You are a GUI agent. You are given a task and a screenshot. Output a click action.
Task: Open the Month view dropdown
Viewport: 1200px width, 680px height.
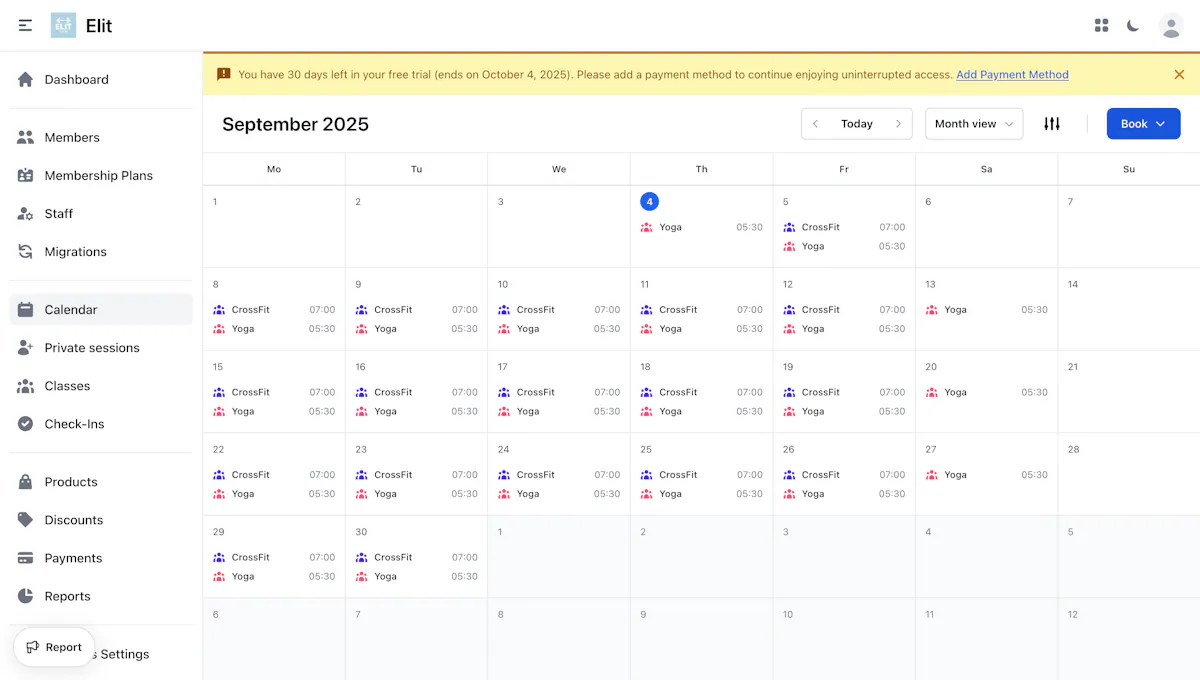[x=974, y=124]
